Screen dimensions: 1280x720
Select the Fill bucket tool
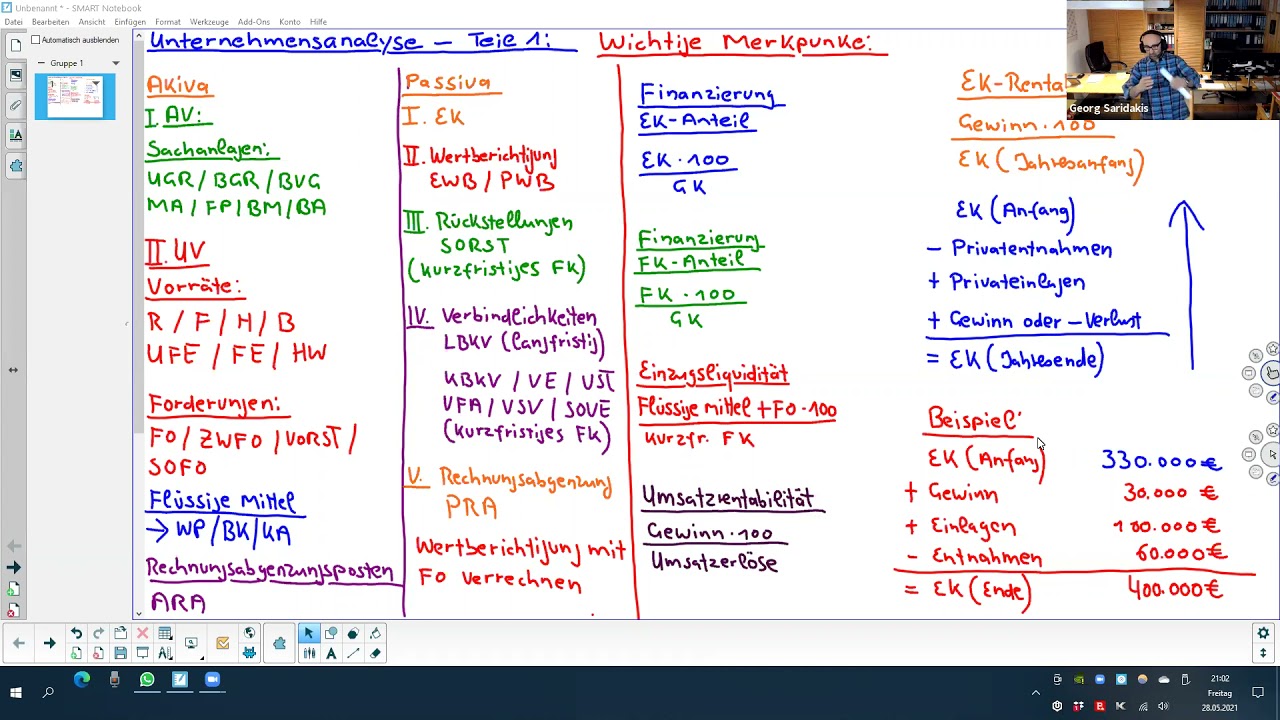pyautogui.click(x=375, y=633)
